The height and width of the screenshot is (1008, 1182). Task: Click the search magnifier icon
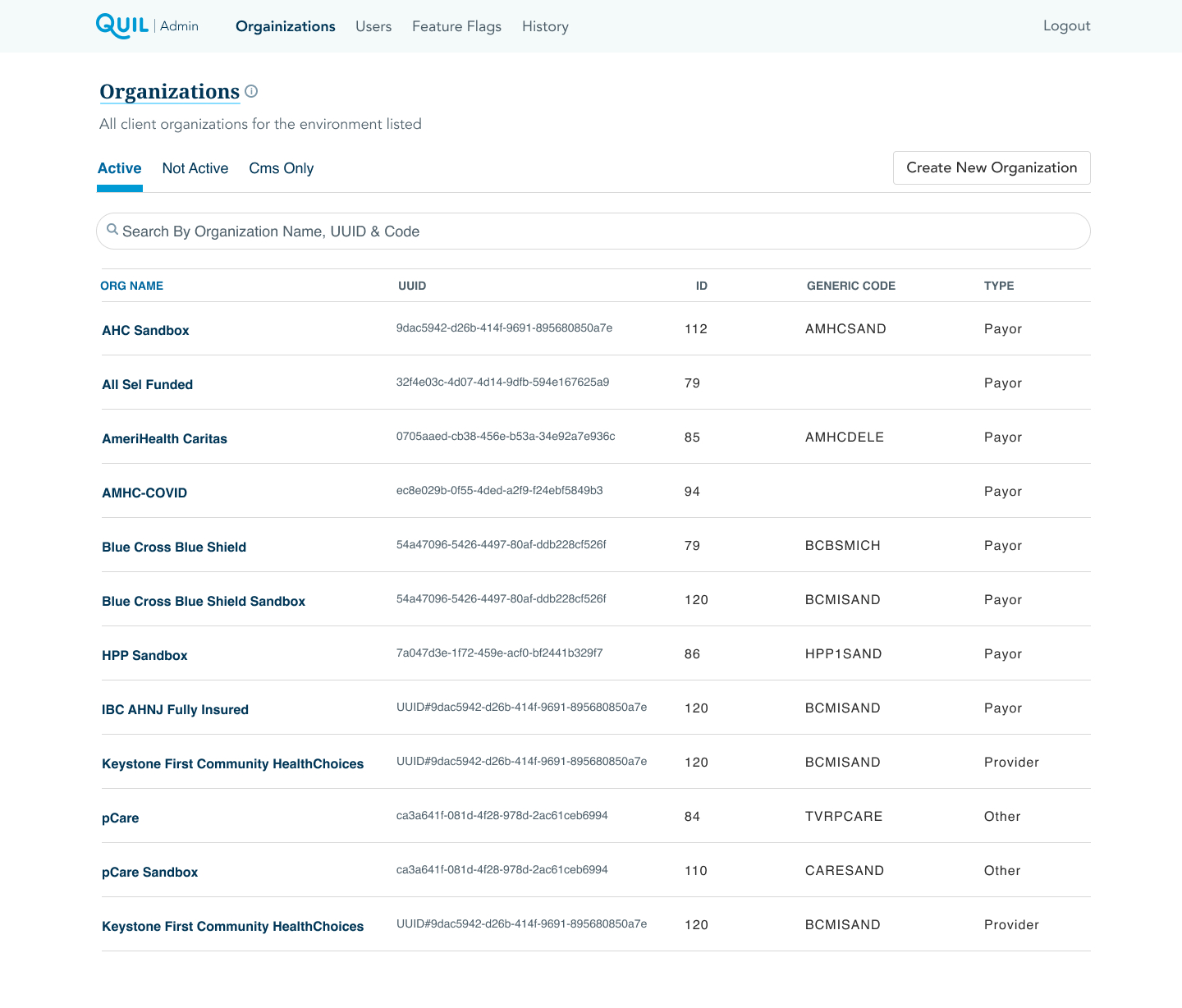(112, 230)
